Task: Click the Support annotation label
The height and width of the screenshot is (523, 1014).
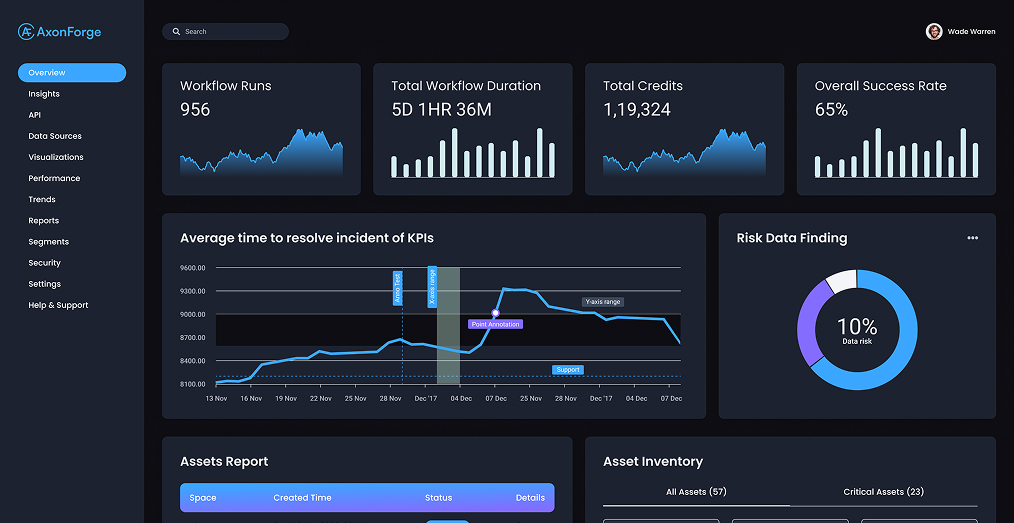Action: [x=568, y=370]
